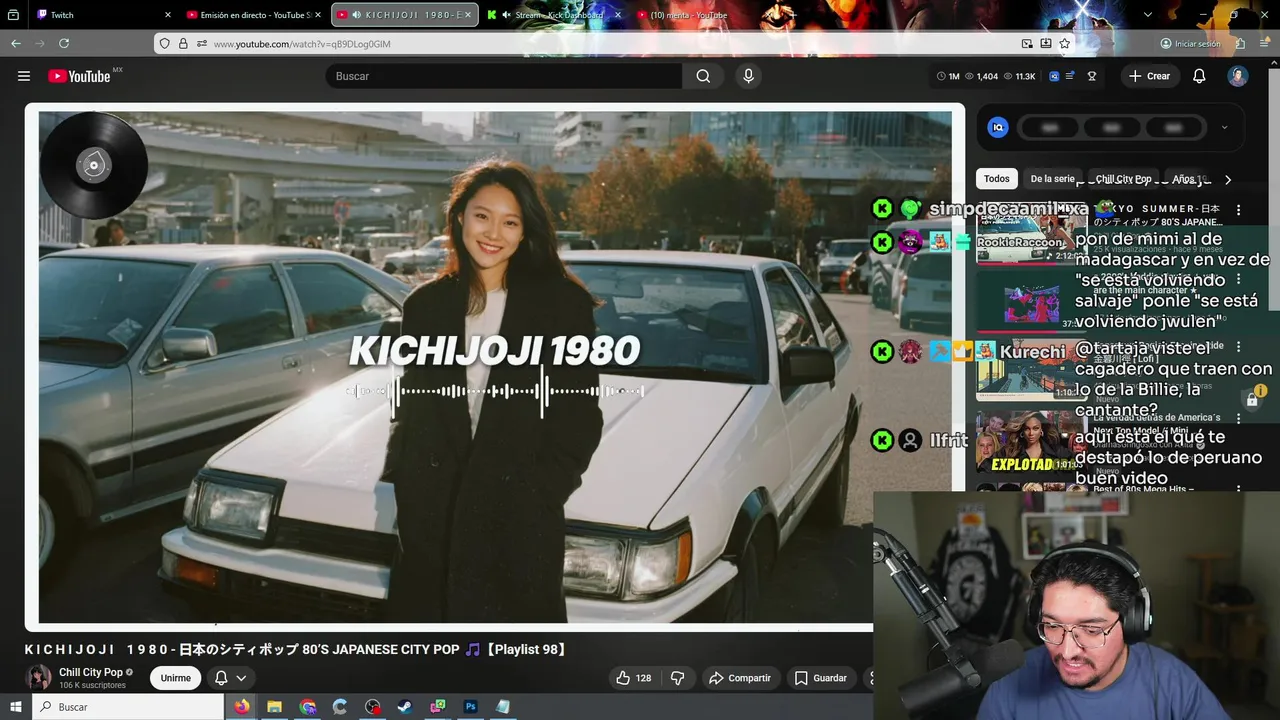Click the Compartir share button
The height and width of the screenshot is (720, 1280).
pos(740,678)
